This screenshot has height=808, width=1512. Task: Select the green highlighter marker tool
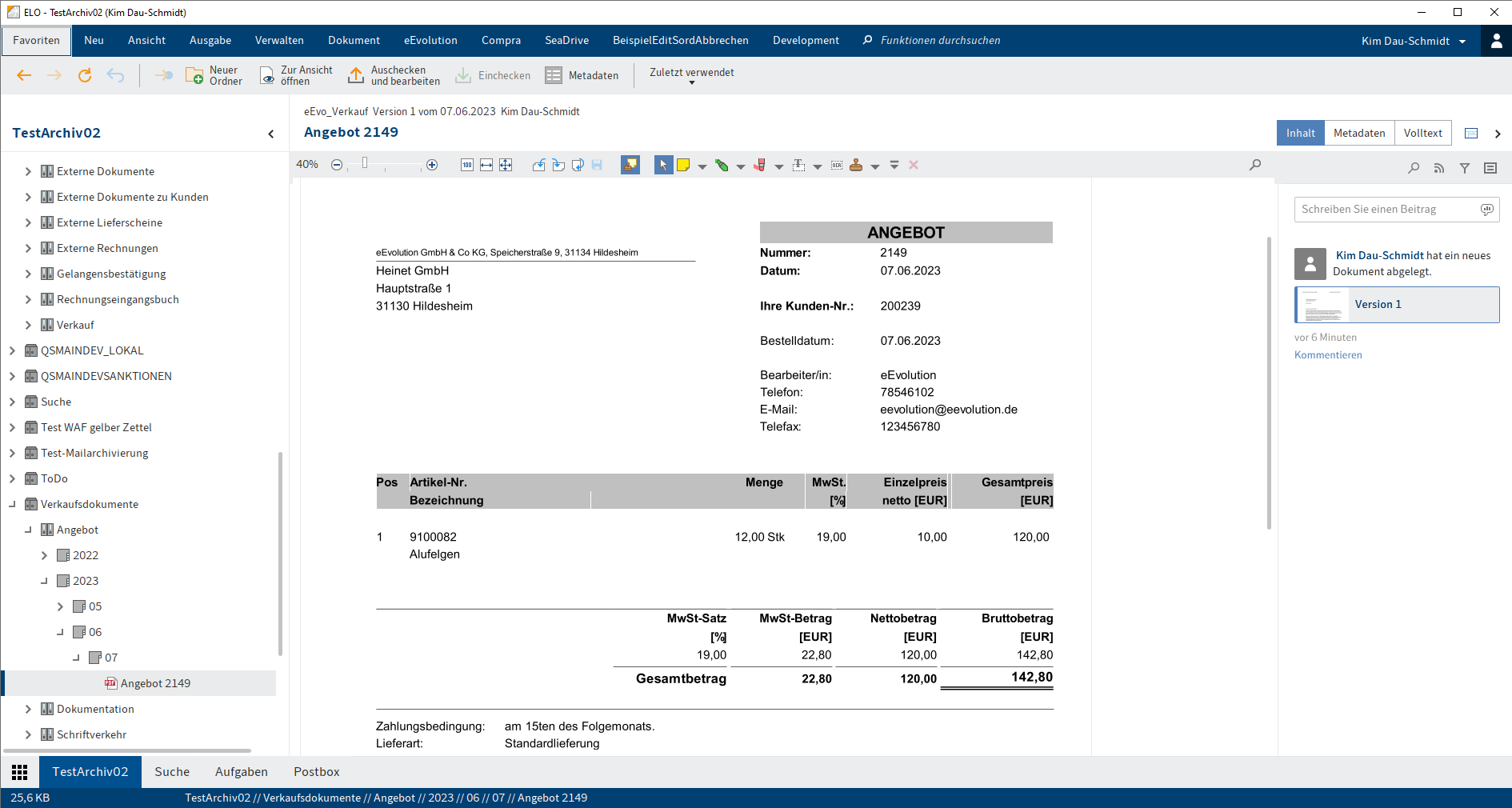click(x=722, y=165)
